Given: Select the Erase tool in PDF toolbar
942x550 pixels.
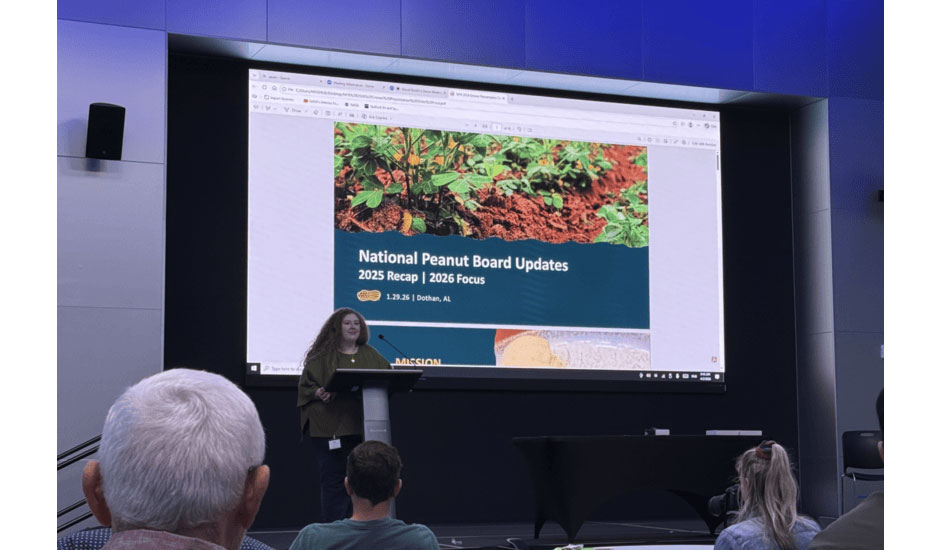Looking at the screenshot, I should pyautogui.click(x=316, y=112).
